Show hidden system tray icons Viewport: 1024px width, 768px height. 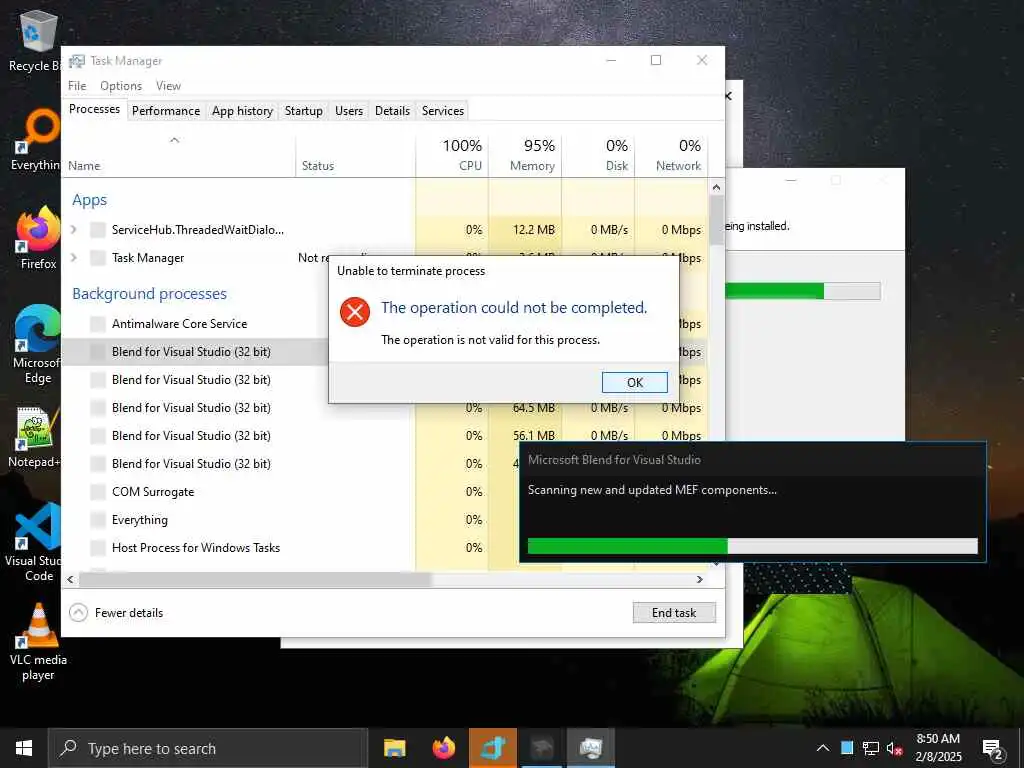pos(823,748)
